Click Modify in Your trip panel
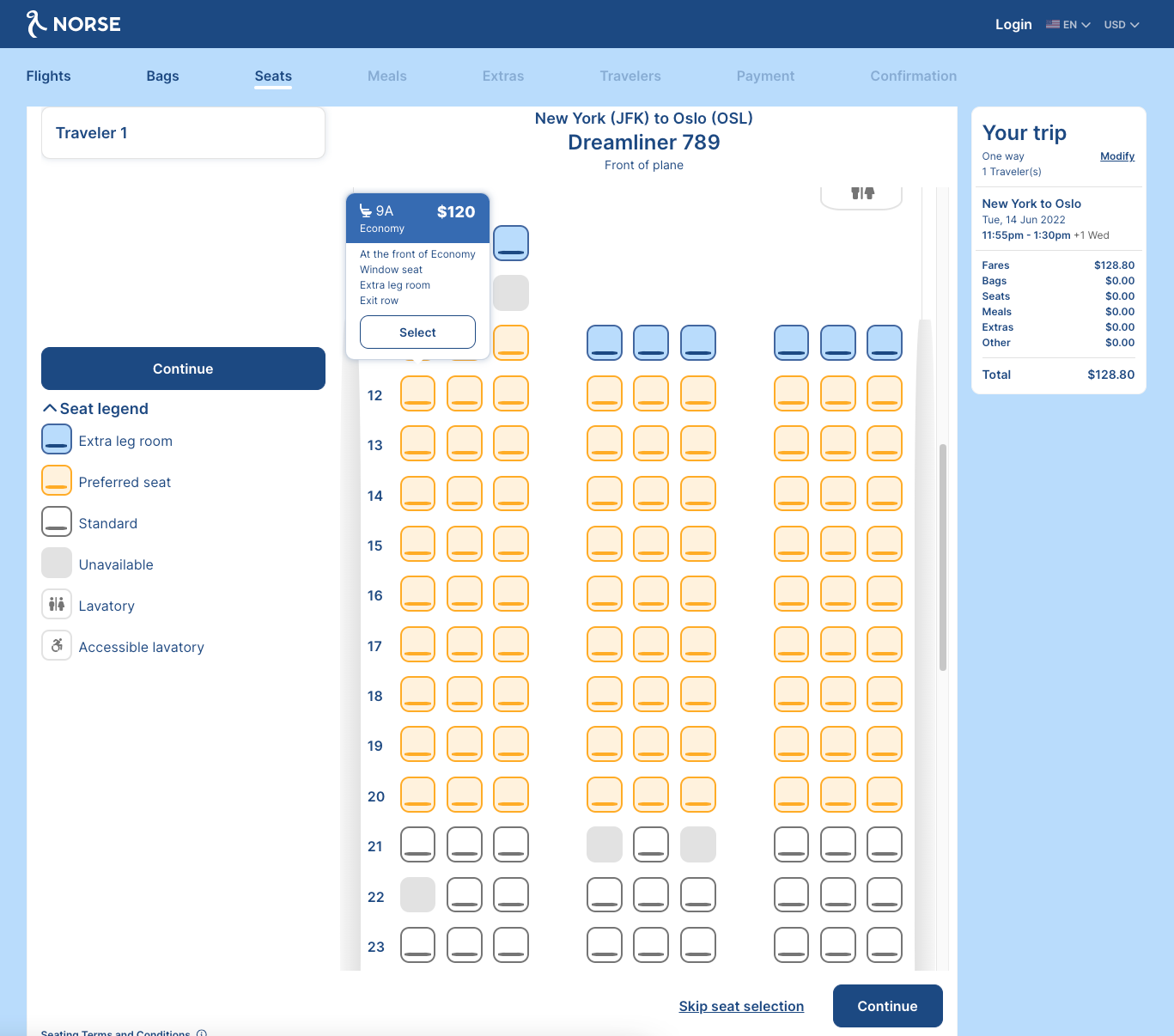This screenshot has width=1174, height=1036. tap(1117, 156)
